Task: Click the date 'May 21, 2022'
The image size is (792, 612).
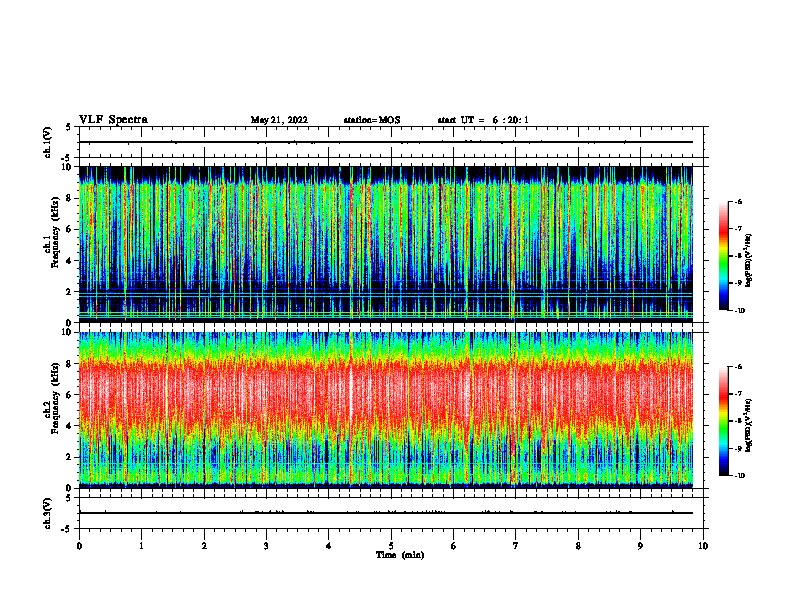Action: 279,120
